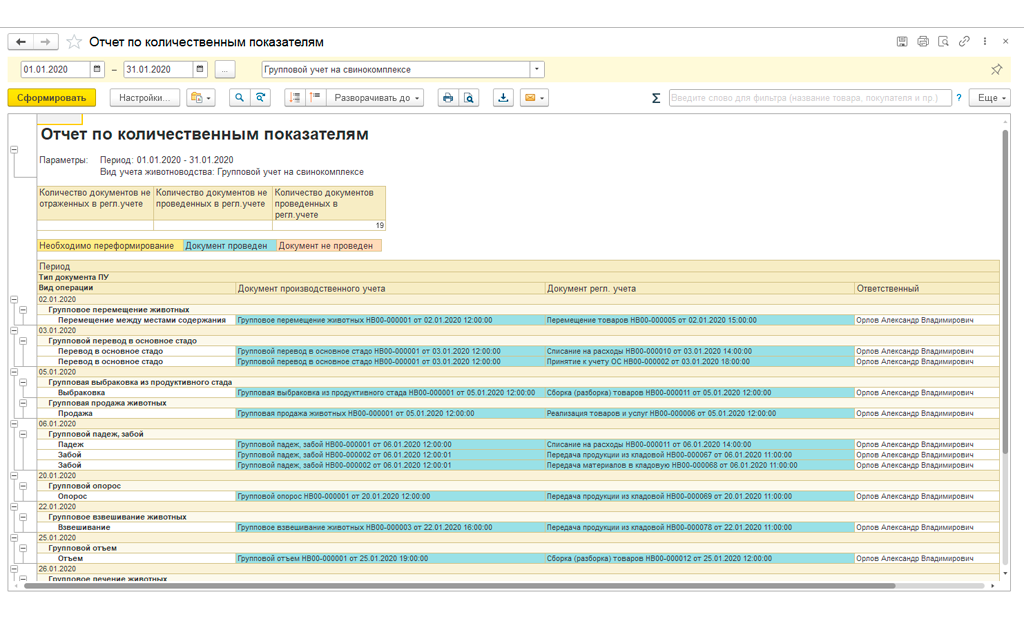
Task: Click the sigma sum icon
Action: (x=656, y=98)
